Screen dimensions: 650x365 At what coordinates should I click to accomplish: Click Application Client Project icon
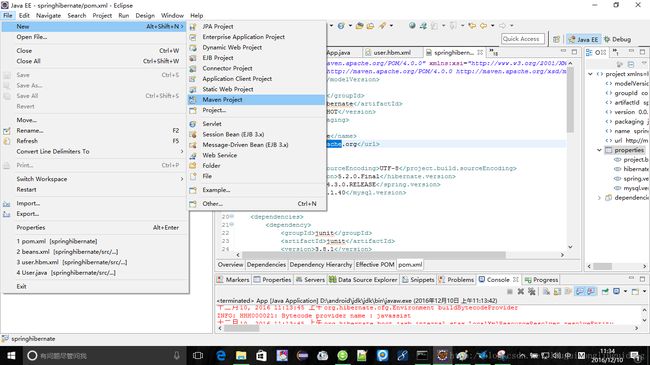point(193,79)
